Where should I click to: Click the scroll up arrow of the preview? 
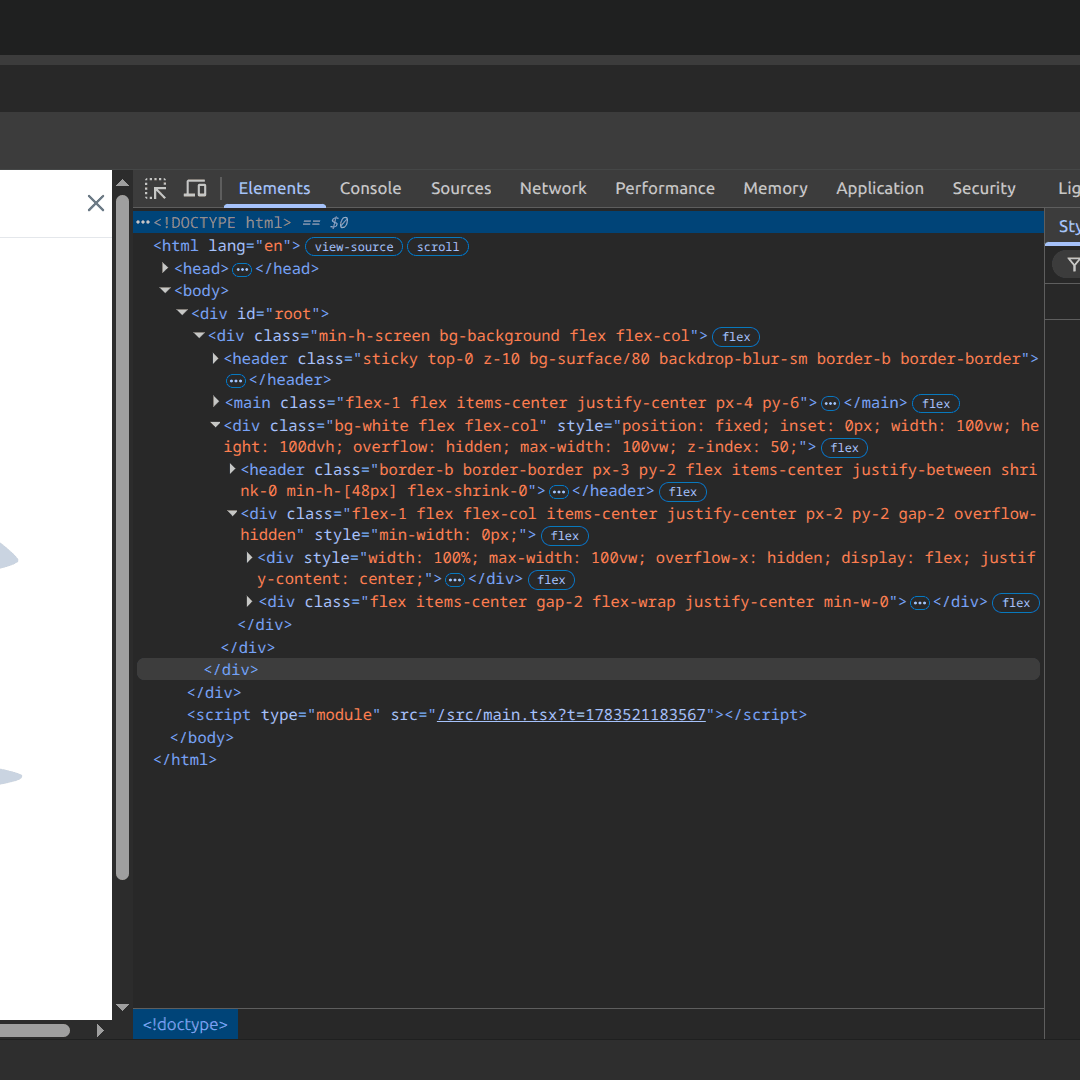(x=123, y=183)
